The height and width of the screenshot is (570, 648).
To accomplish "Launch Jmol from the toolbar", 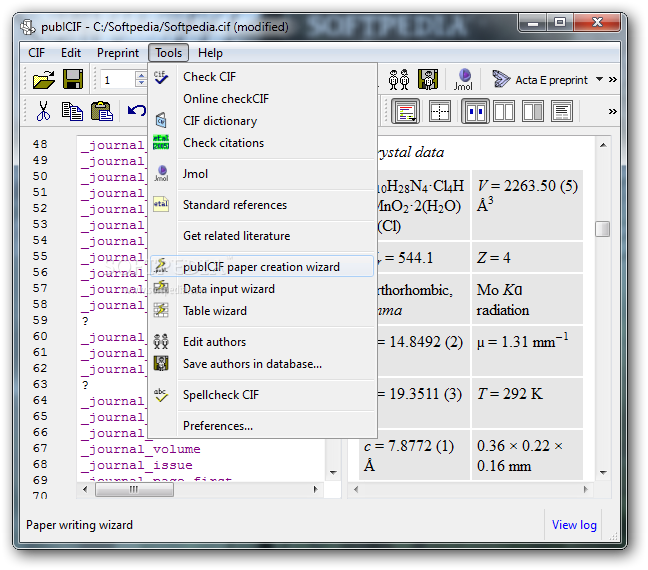I will (463, 79).
